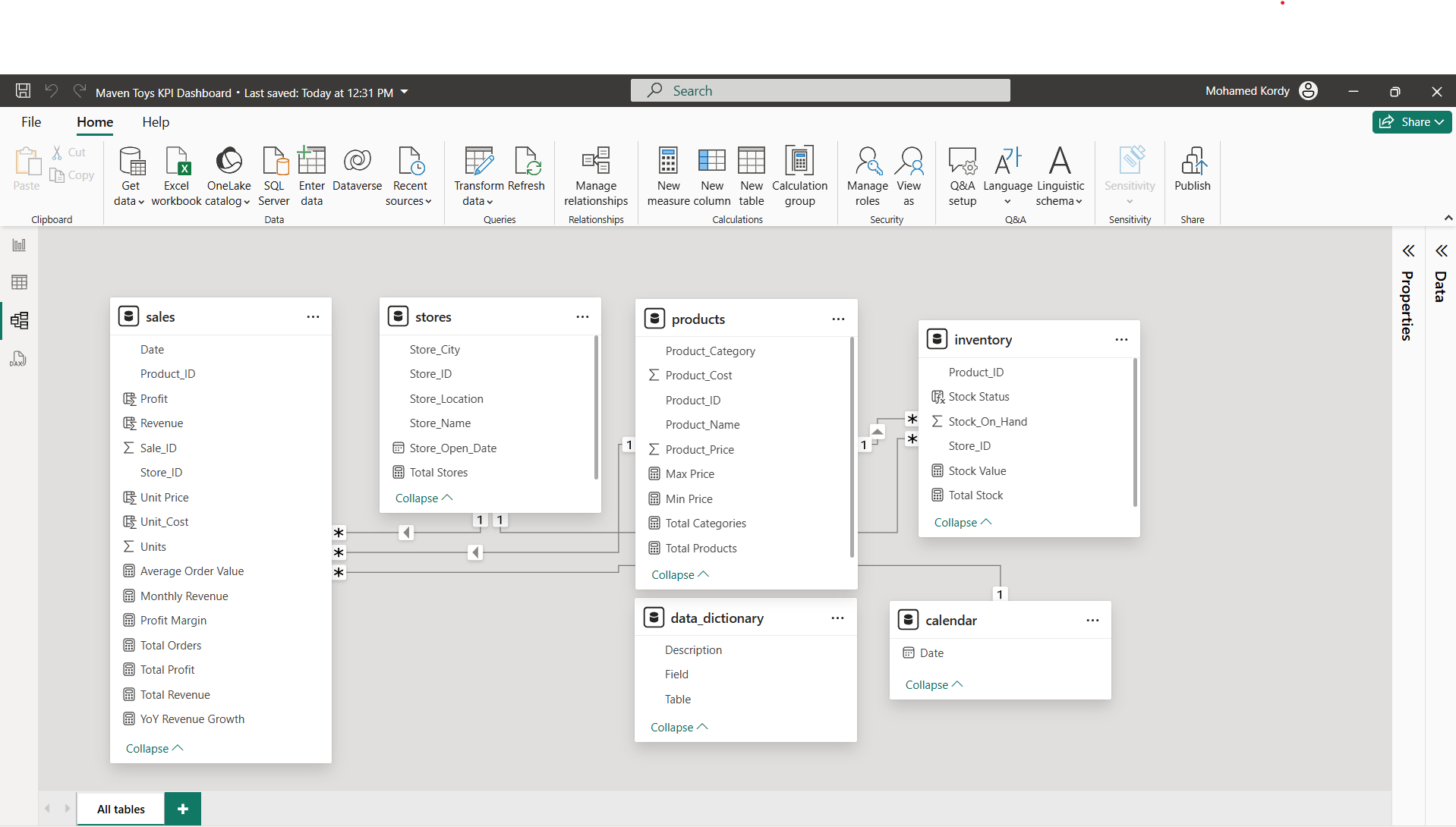
Task: Collapse the sales table card
Action: click(x=154, y=748)
